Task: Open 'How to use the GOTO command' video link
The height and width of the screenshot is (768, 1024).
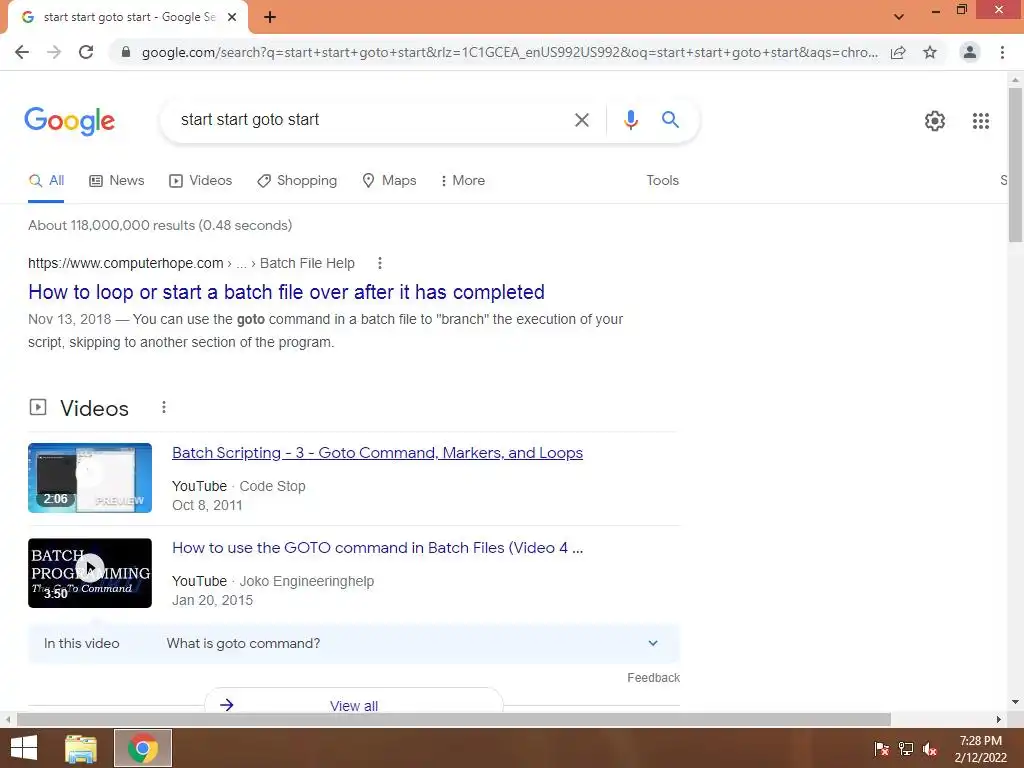Action: coord(377,548)
